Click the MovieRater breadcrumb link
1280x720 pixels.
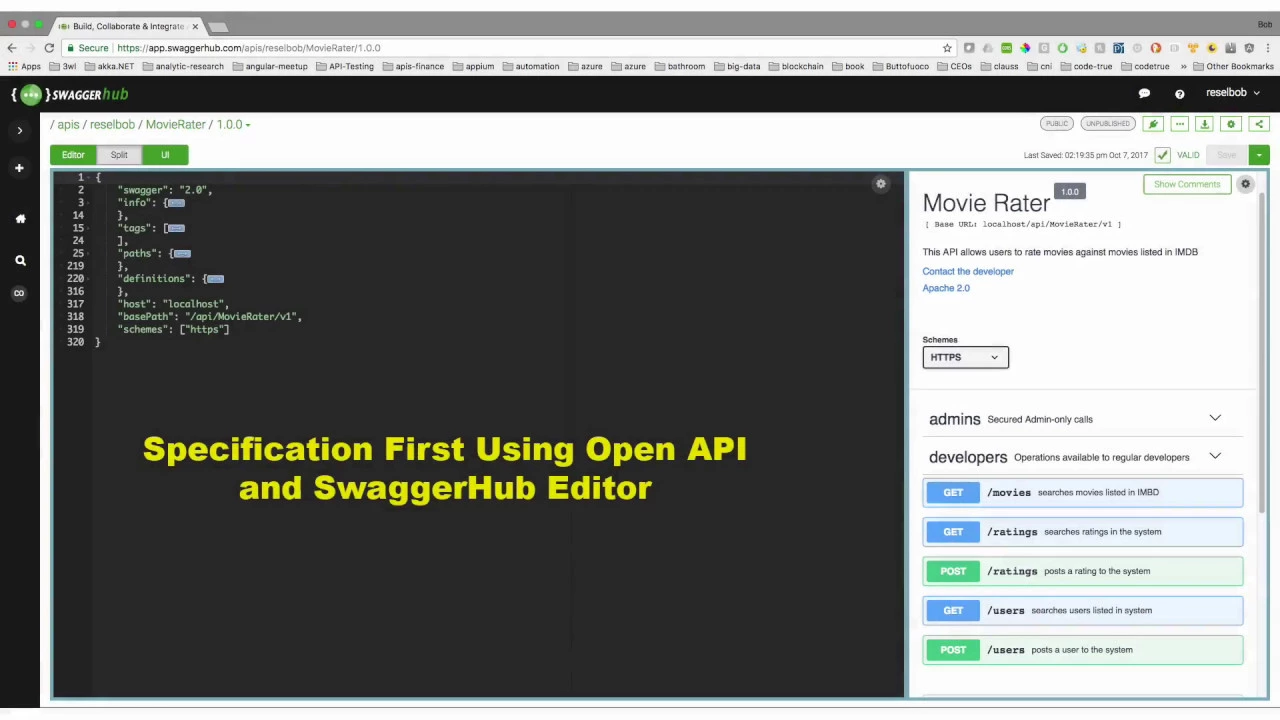point(175,125)
